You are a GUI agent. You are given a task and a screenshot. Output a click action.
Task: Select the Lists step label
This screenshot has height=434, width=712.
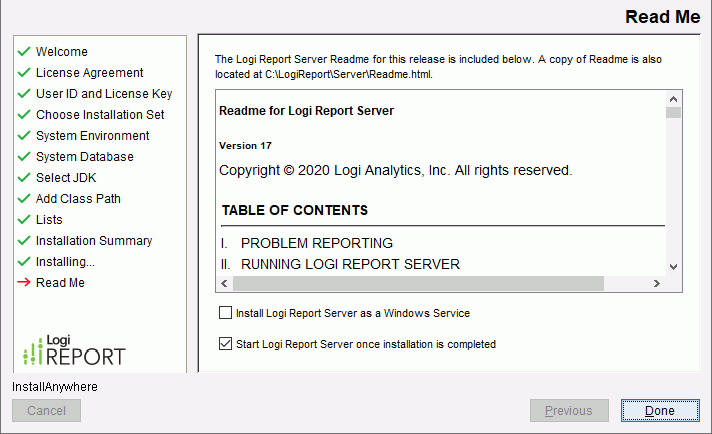[49, 219]
